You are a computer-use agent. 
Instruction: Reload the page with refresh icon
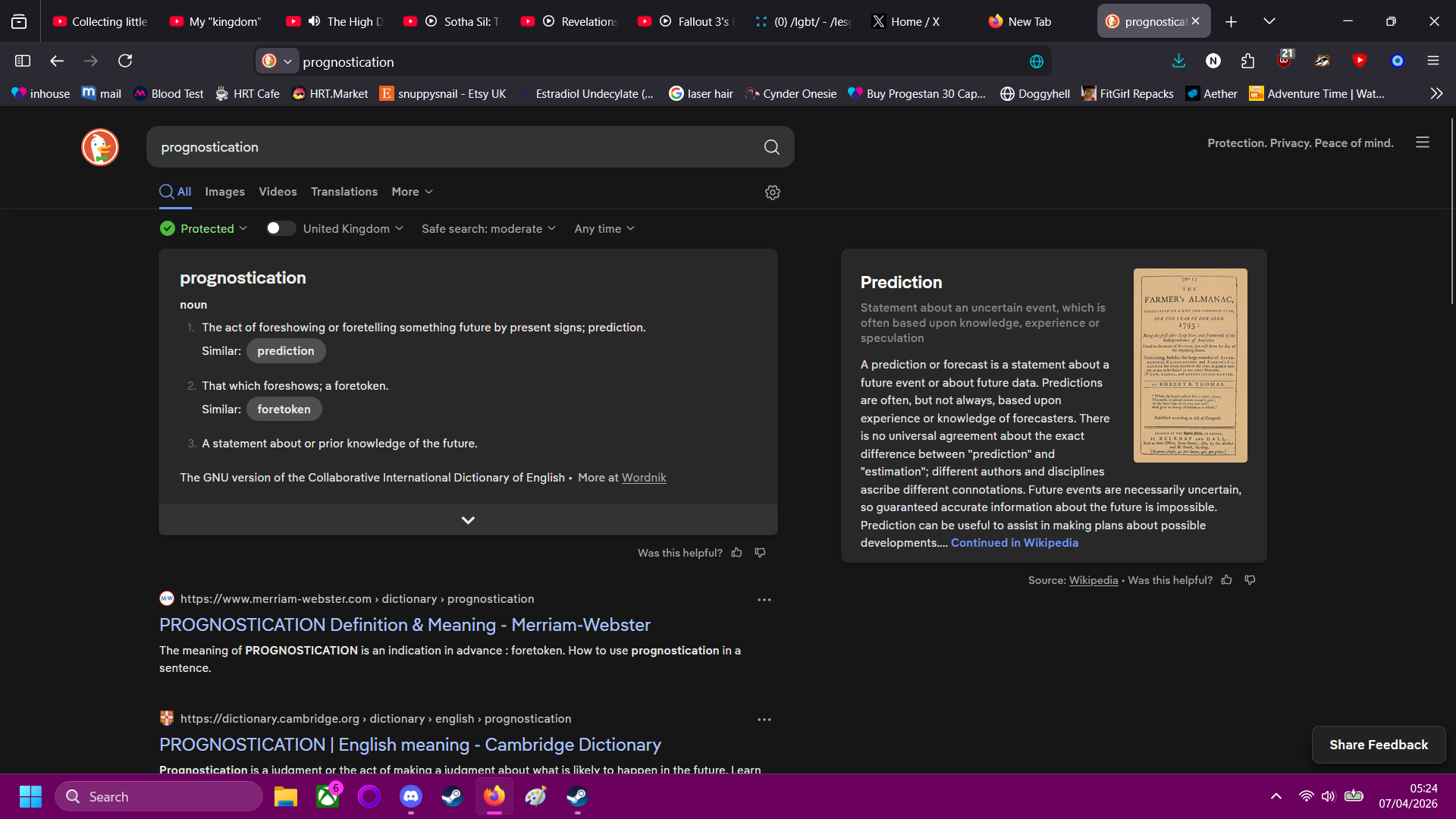(125, 61)
